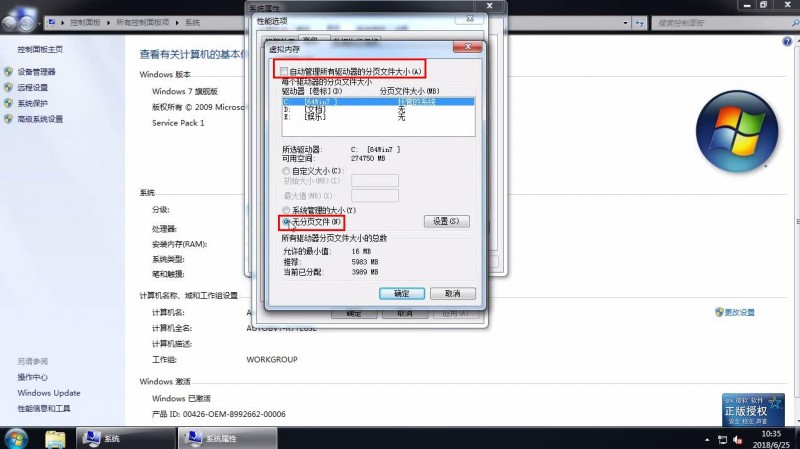Click the refresh button beside the address bar

click(x=639, y=23)
